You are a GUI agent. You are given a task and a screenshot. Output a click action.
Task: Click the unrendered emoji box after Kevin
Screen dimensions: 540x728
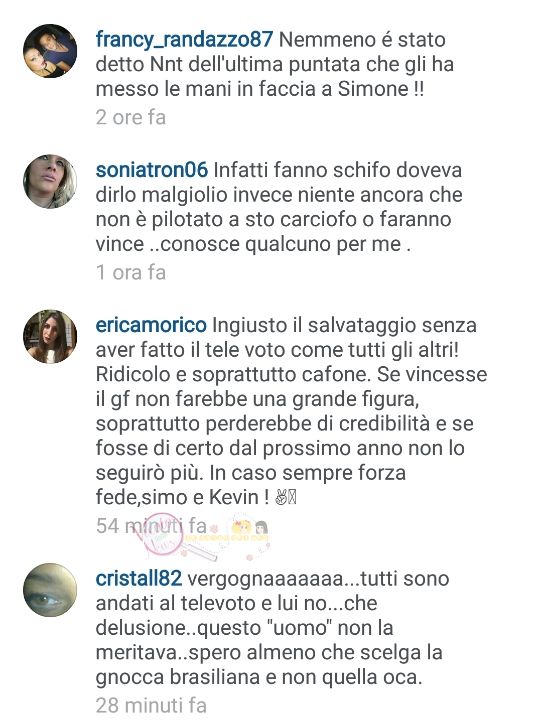pyautogui.click(x=293, y=497)
